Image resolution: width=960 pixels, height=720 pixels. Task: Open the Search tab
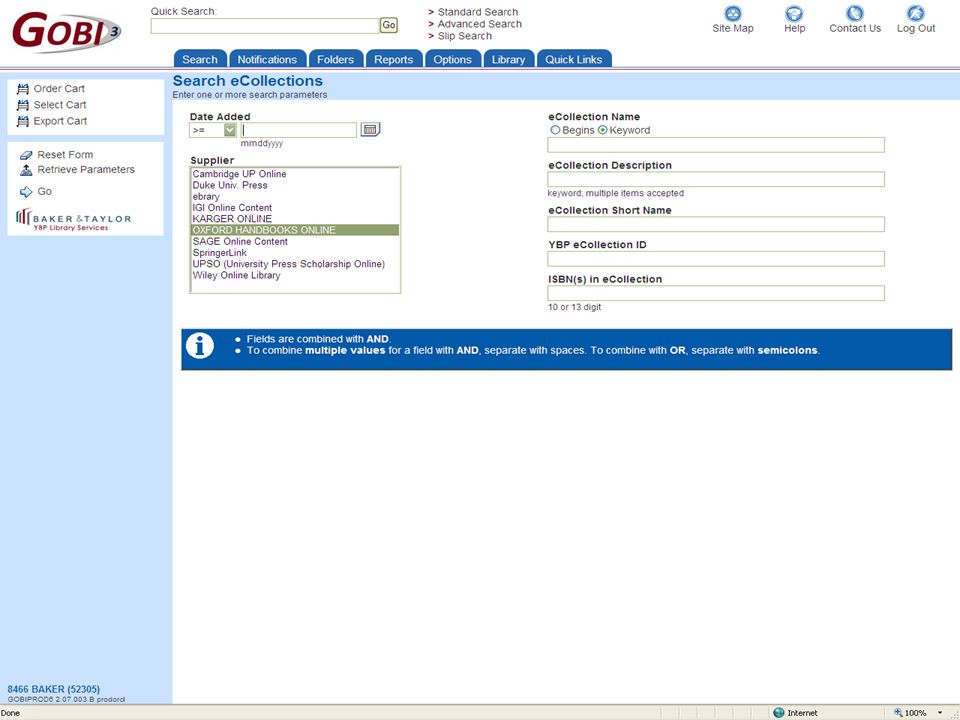pos(200,59)
